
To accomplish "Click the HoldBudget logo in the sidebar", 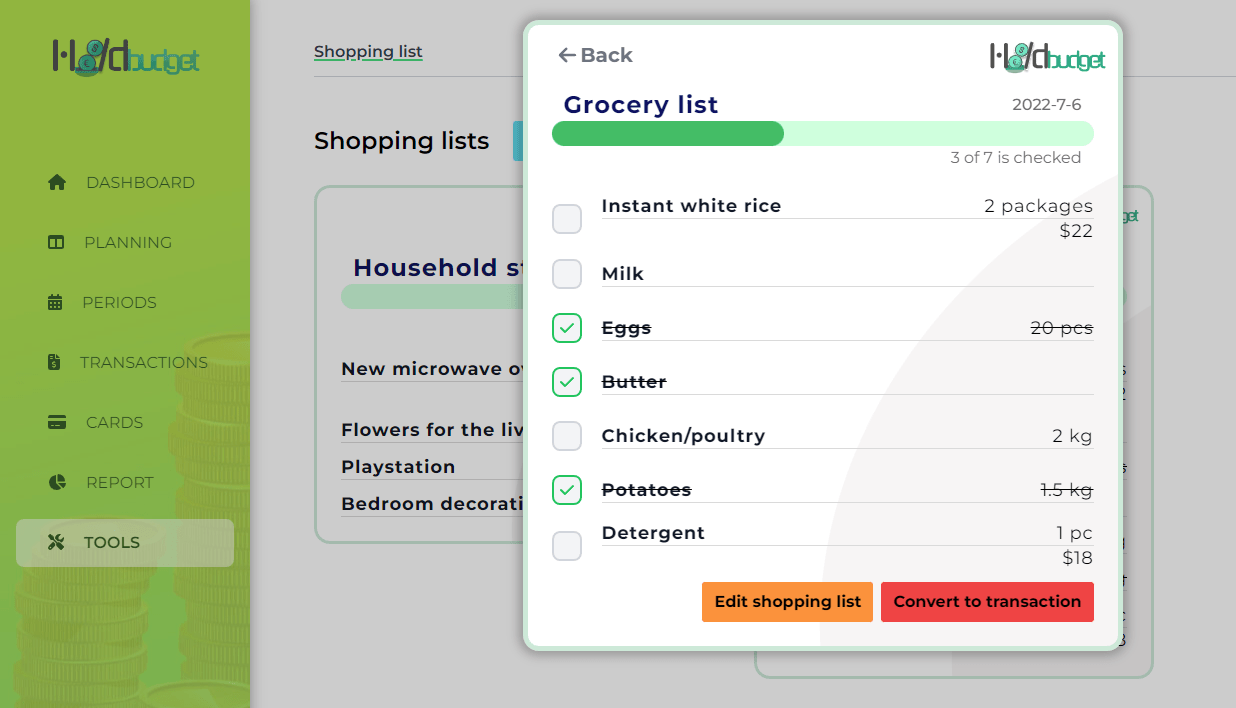I will 122,58.
